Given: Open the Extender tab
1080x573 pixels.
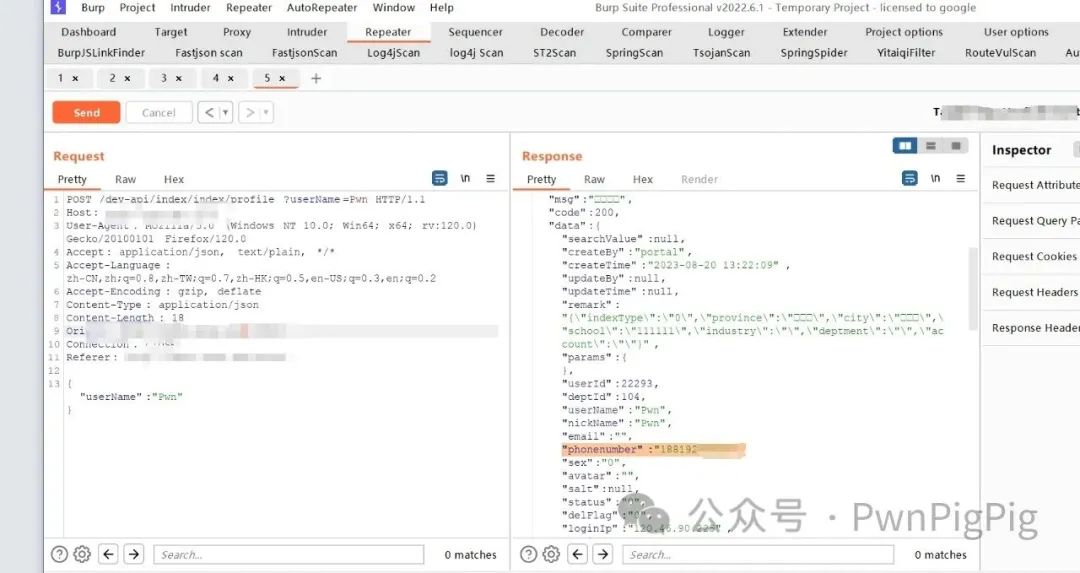Looking at the screenshot, I should [x=804, y=32].
